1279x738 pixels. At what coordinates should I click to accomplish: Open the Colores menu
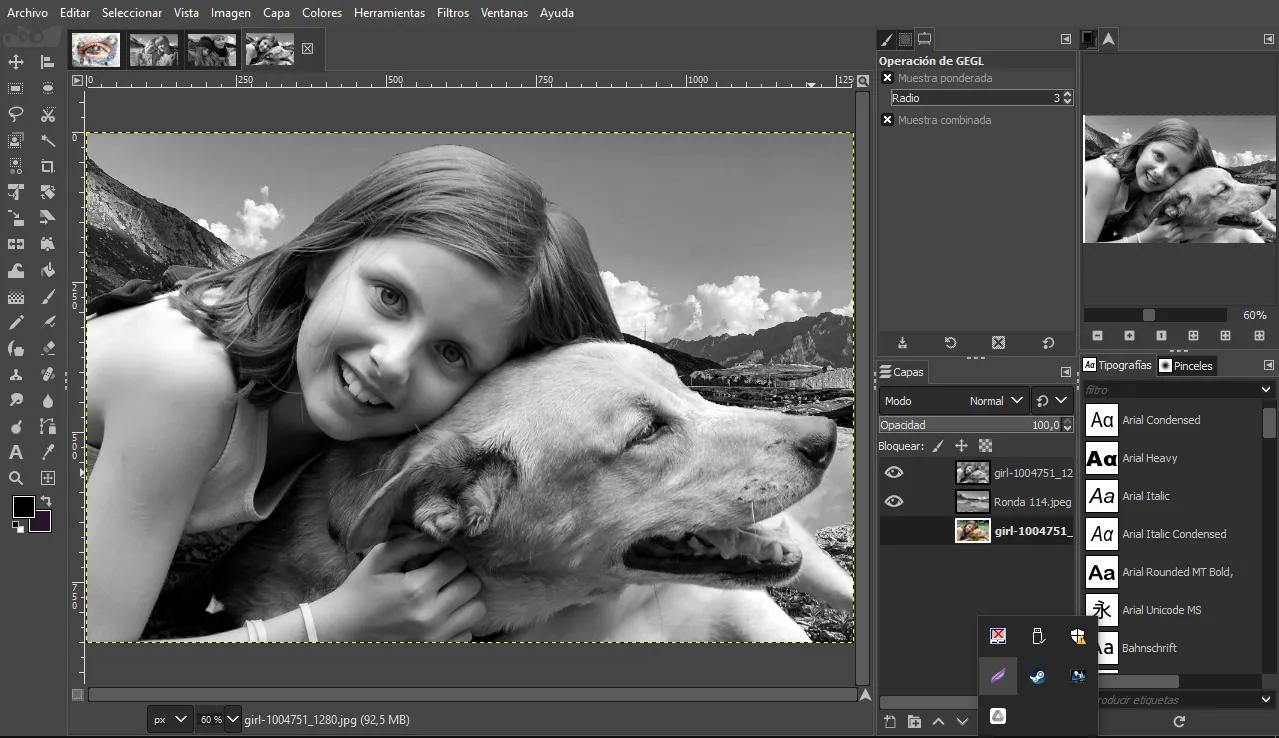pos(322,13)
